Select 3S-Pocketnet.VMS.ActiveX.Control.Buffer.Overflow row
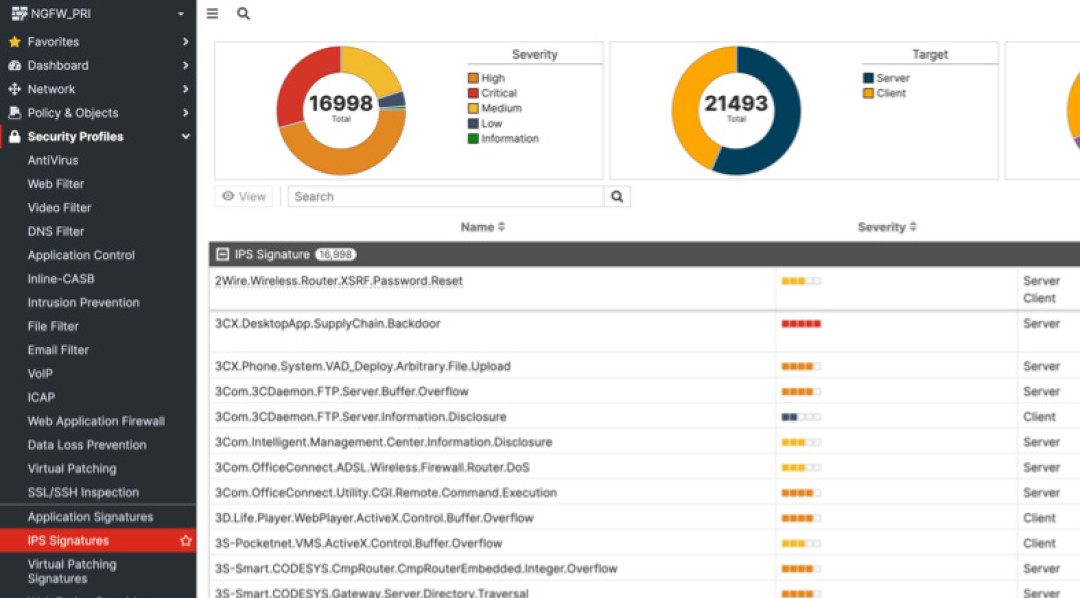 pos(644,543)
